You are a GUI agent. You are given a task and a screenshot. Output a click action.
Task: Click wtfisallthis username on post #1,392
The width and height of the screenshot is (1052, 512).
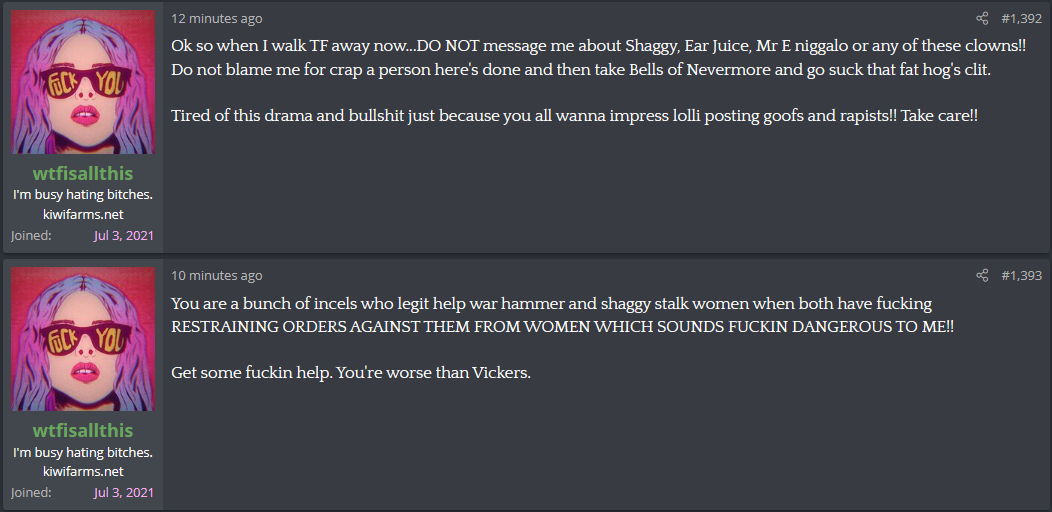tap(83, 174)
